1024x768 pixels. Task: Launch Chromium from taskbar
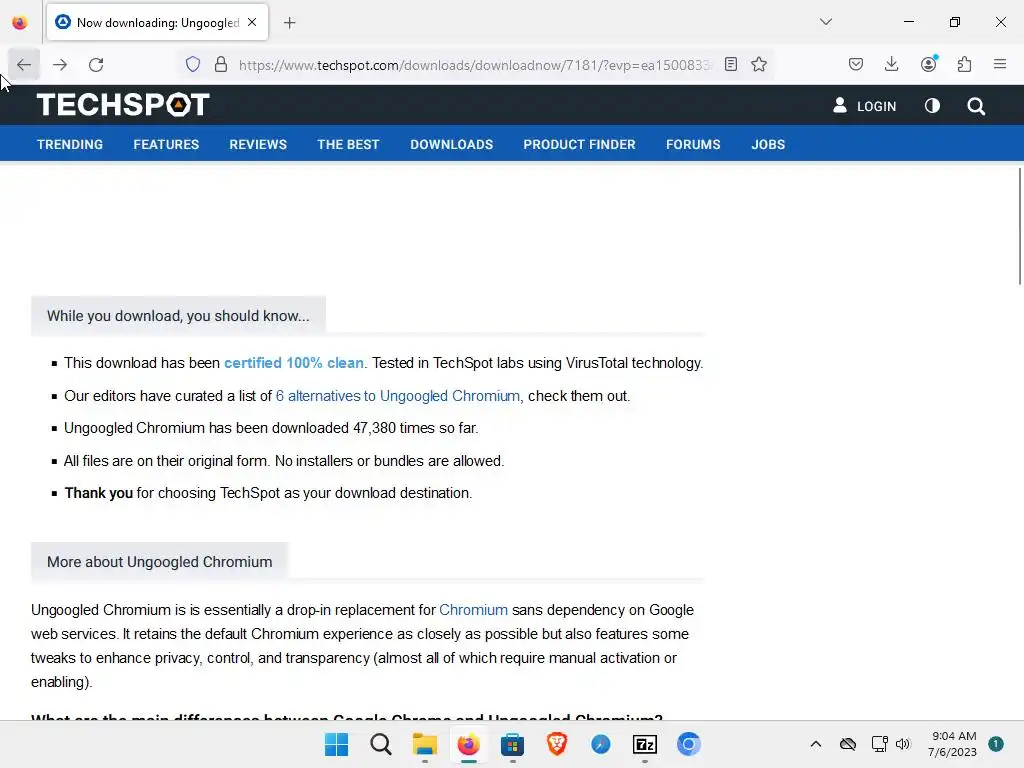pos(688,744)
